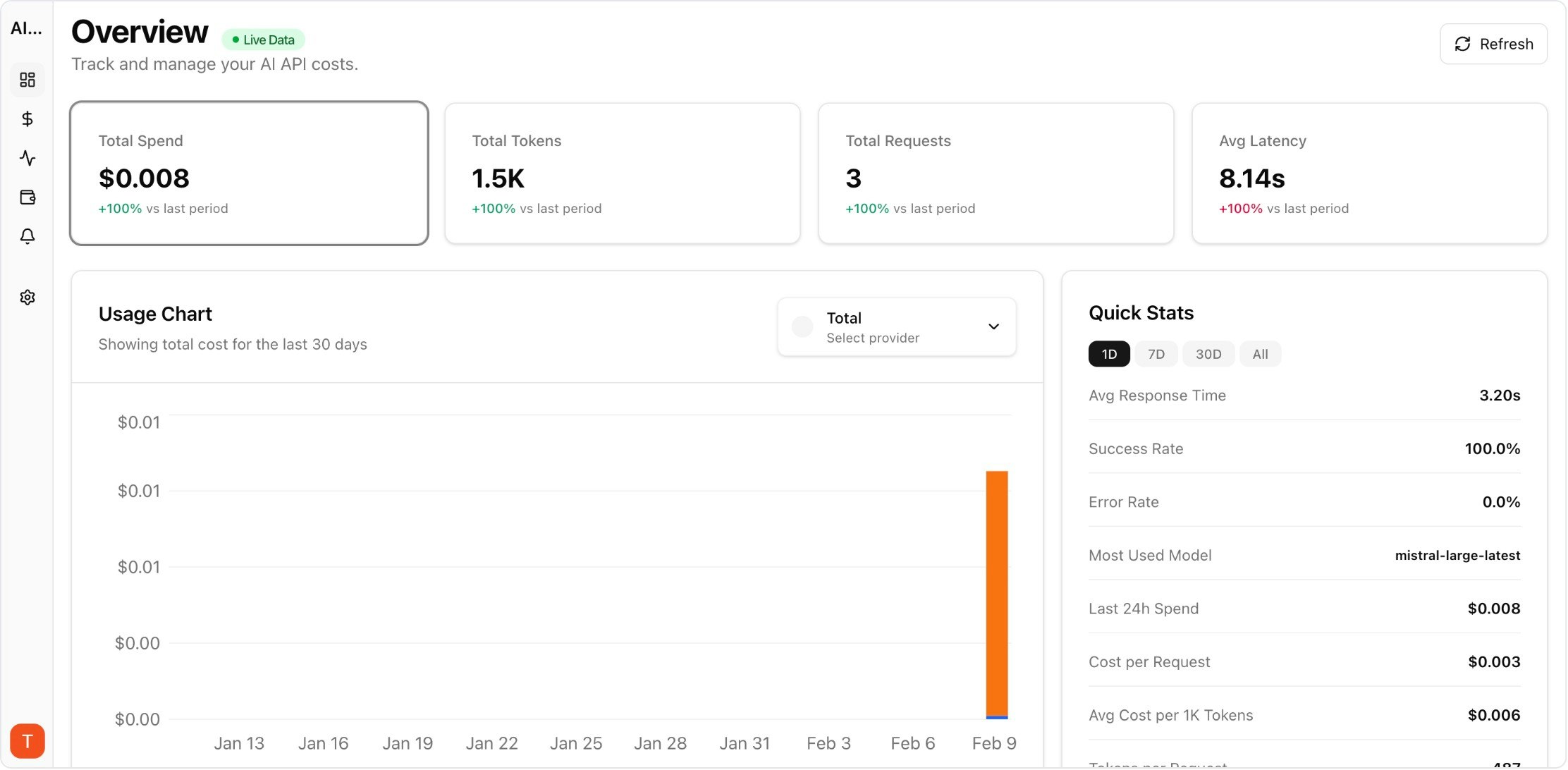Enable the All time range filter
This screenshot has height=770, width=1568.
point(1261,353)
